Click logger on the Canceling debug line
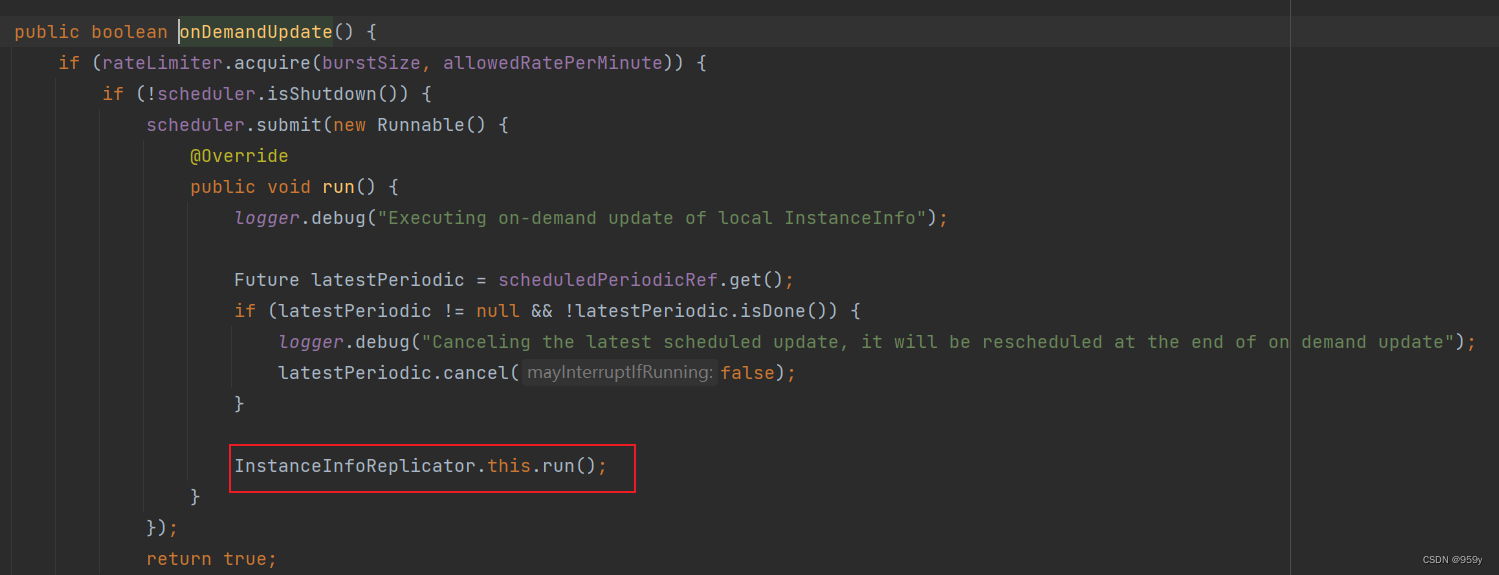The width and height of the screenshot is (1499, 575). point(311,342)
